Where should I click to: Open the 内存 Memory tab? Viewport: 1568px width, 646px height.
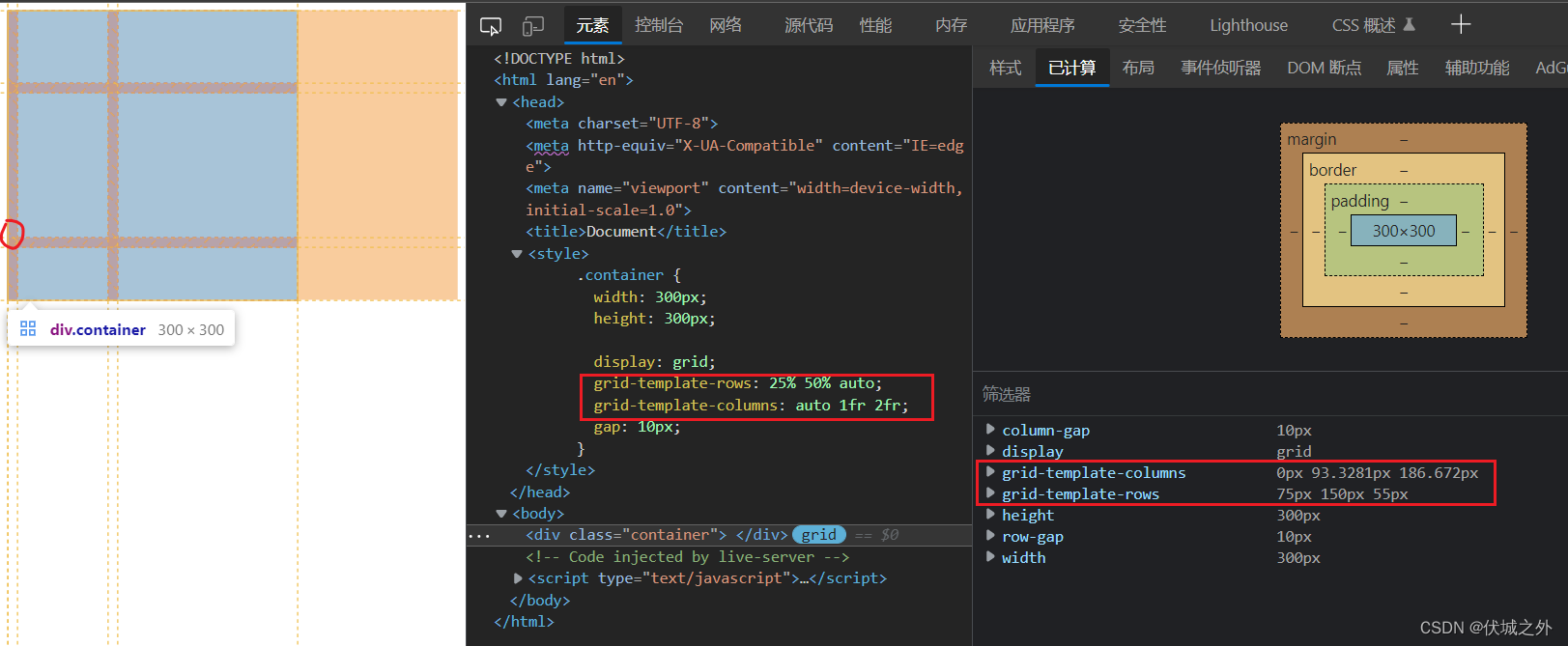click(x=952, y=25)
